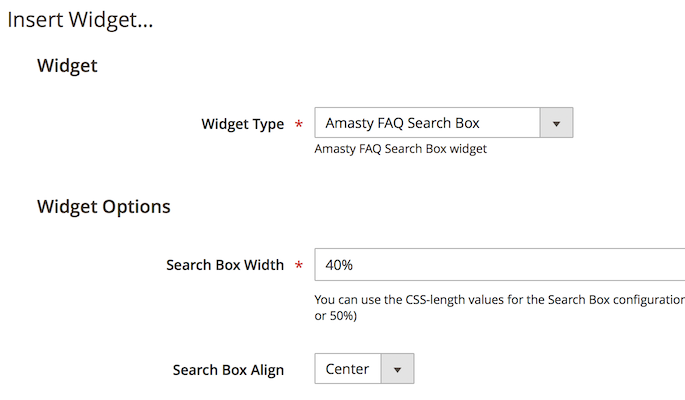
Task: Expand the Search Box Align arrow button
Action: (397, 369)
